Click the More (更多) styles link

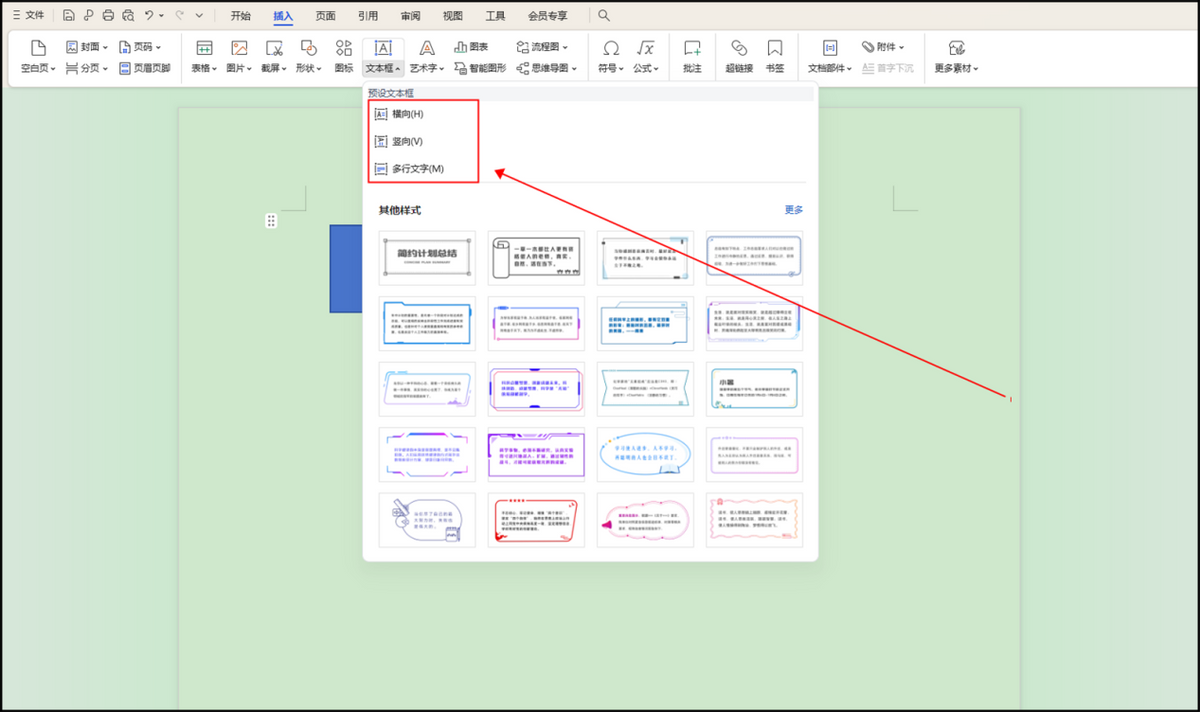(x=794, y=210)
